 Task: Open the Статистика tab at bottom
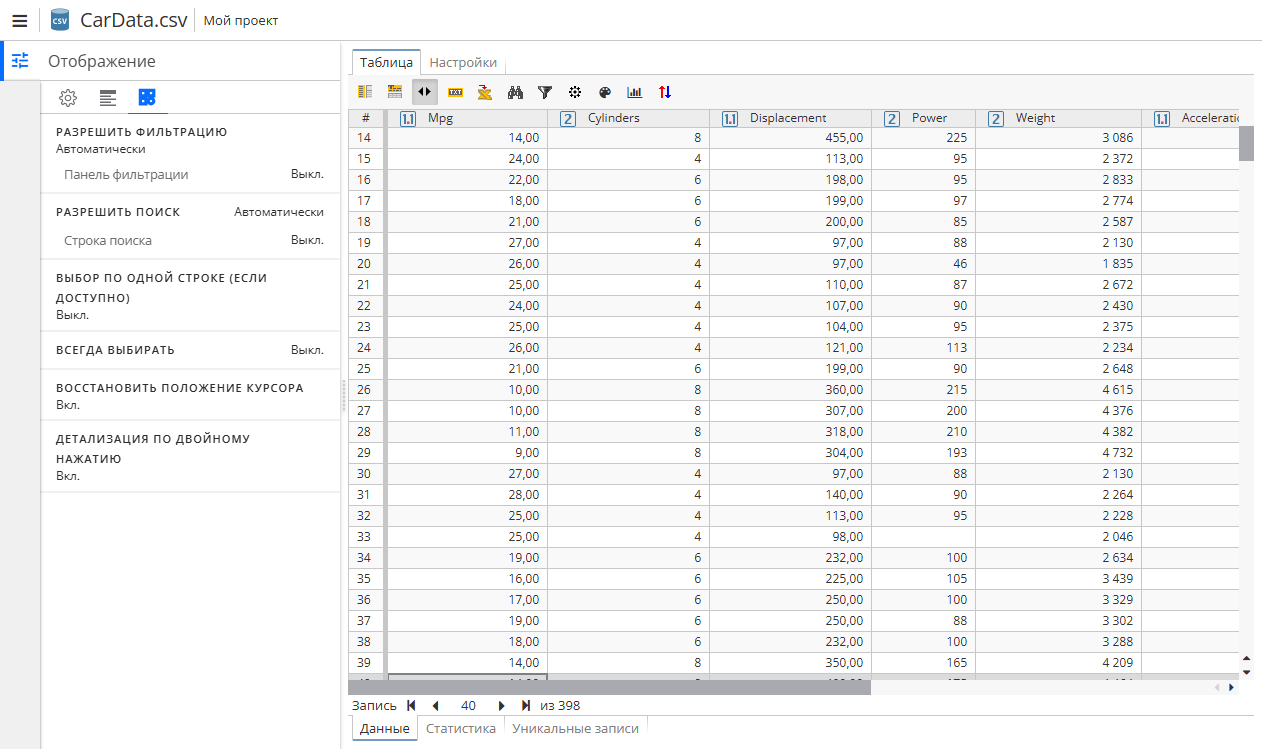coord(460,729)
